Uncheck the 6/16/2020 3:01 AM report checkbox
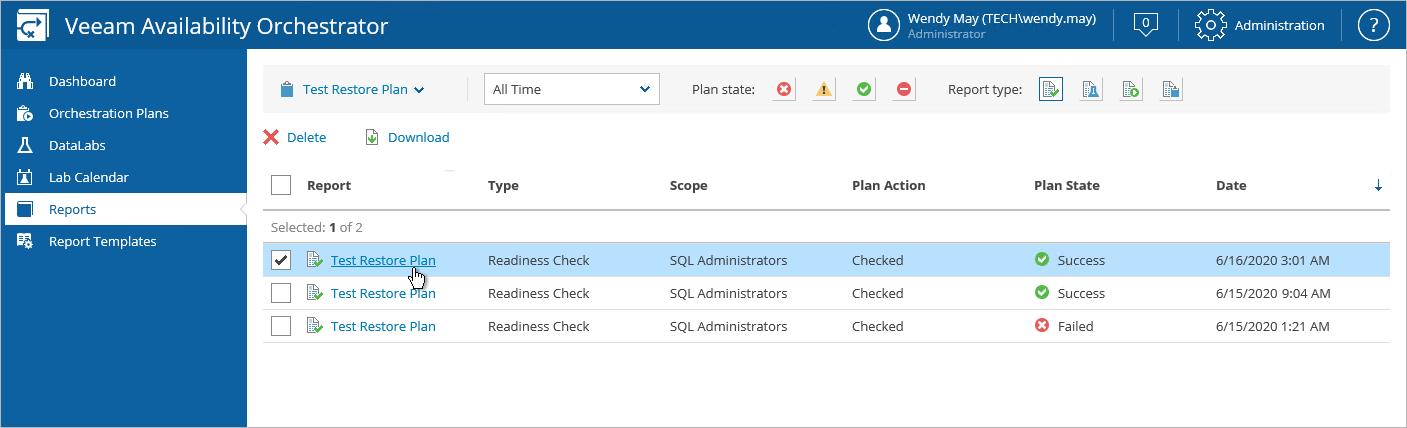Image resolution: width=1407 pixels, height=428 pixels. pyautogui.click(x=281, y=260)
